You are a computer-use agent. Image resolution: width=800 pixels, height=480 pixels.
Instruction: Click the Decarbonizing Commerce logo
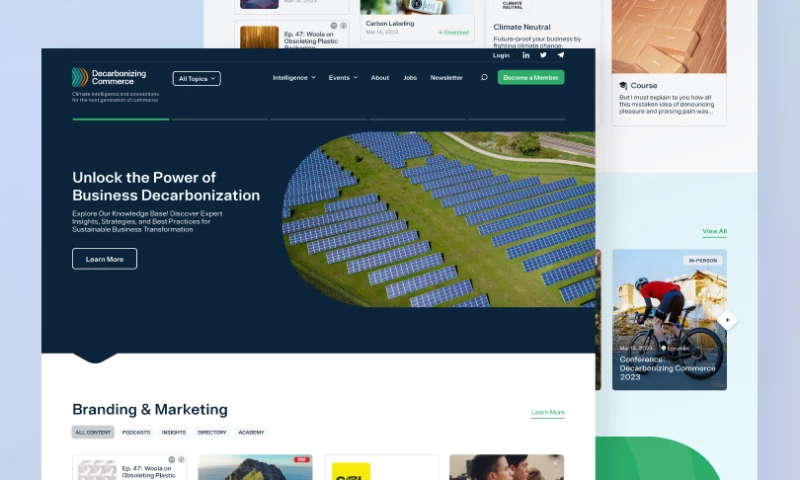pos(109,78)
